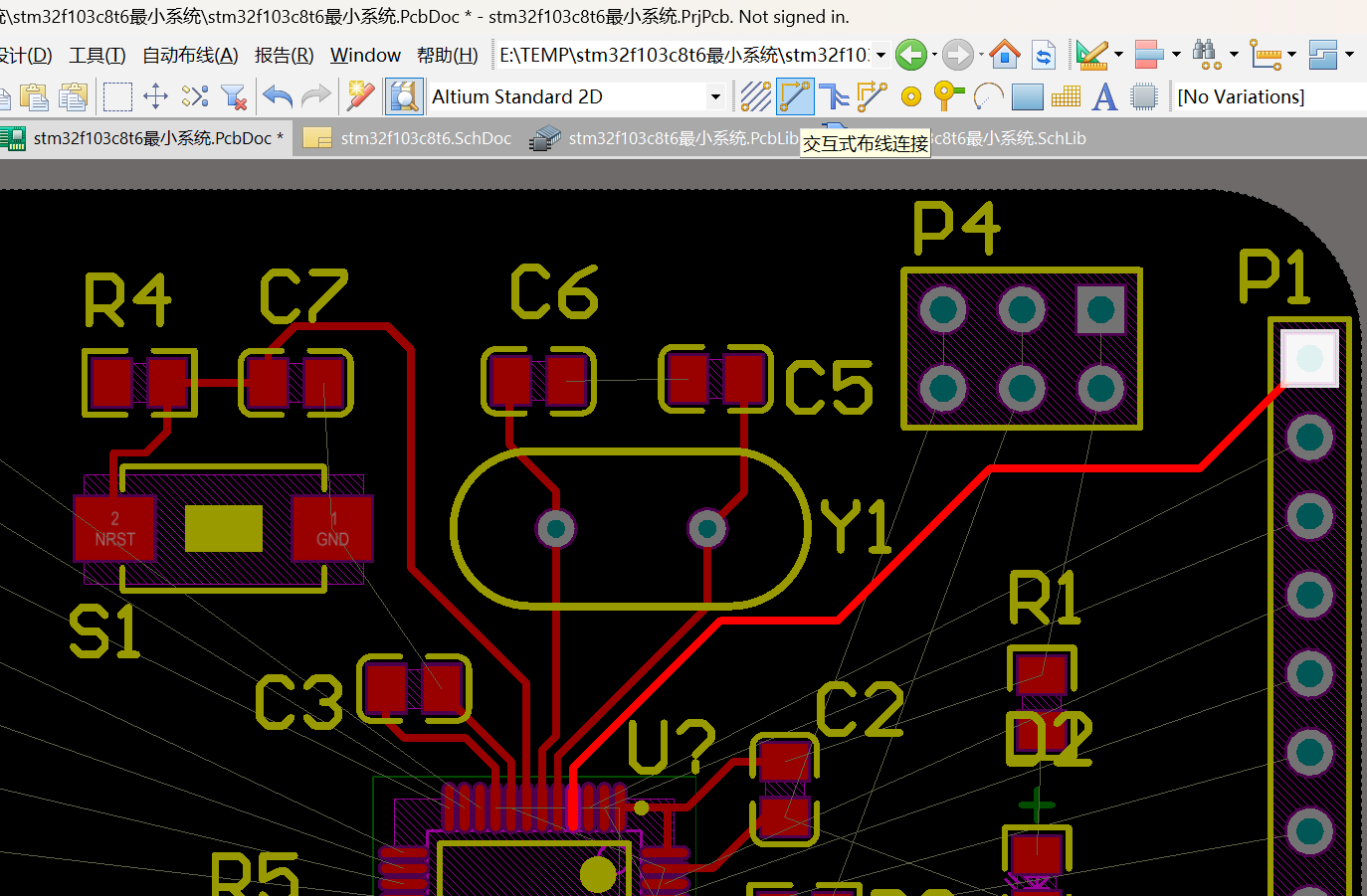Open the Window menu

click(x=365, y=55)
